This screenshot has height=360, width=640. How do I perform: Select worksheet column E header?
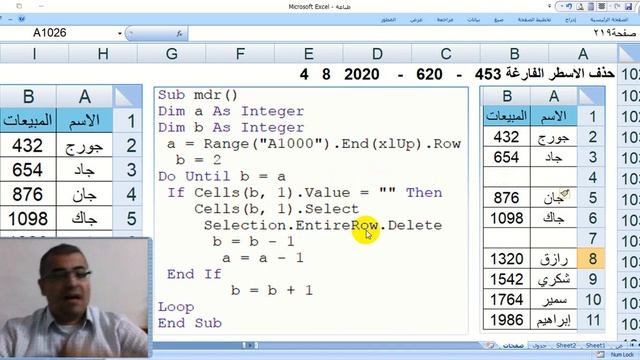(x=309, y=53)
